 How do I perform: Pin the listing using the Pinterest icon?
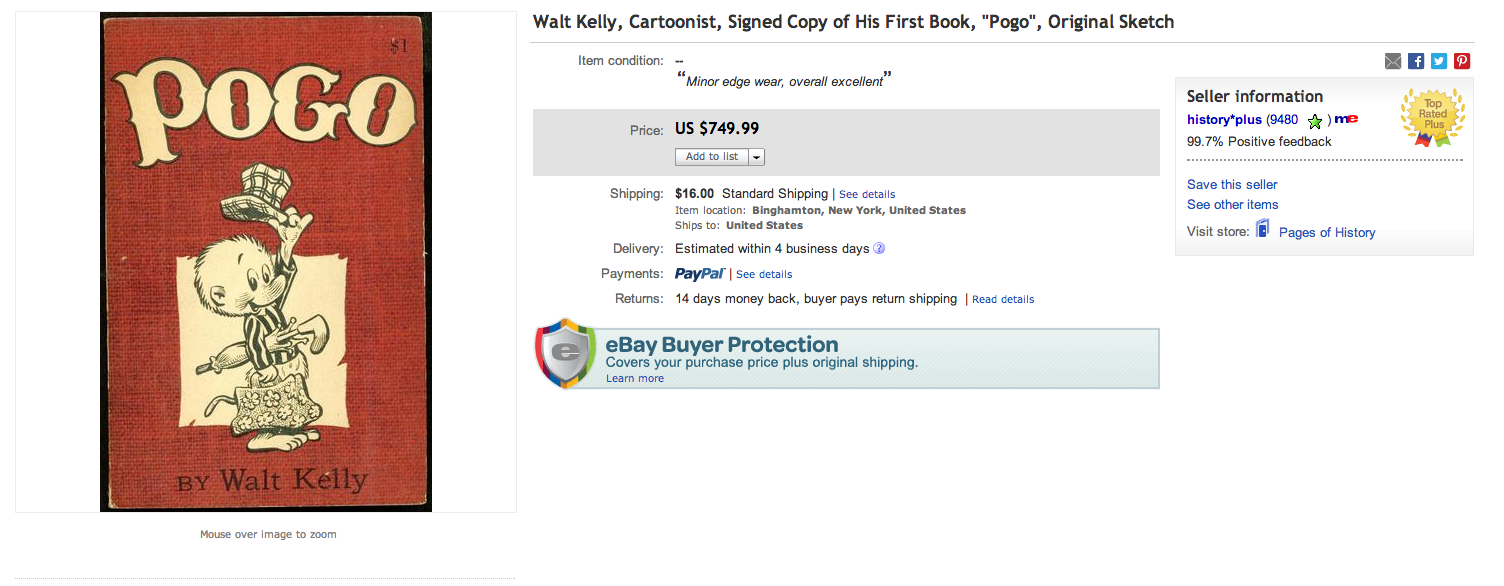[1461, 61]
